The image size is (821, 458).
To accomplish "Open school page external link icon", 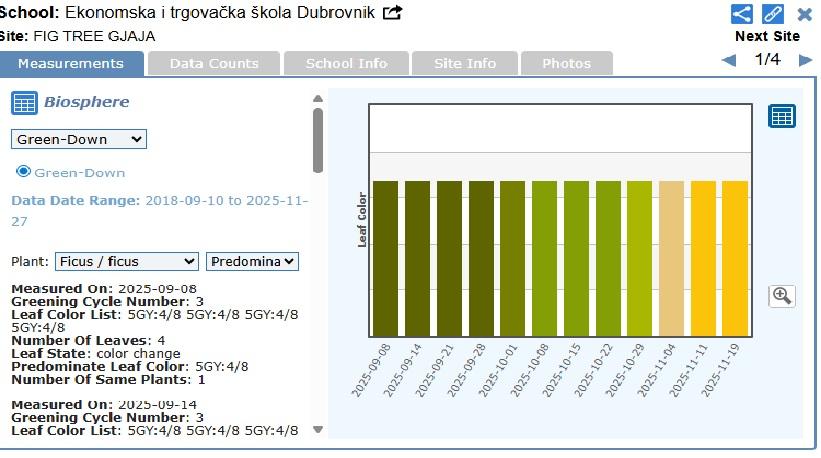I will tap(393, 13).
